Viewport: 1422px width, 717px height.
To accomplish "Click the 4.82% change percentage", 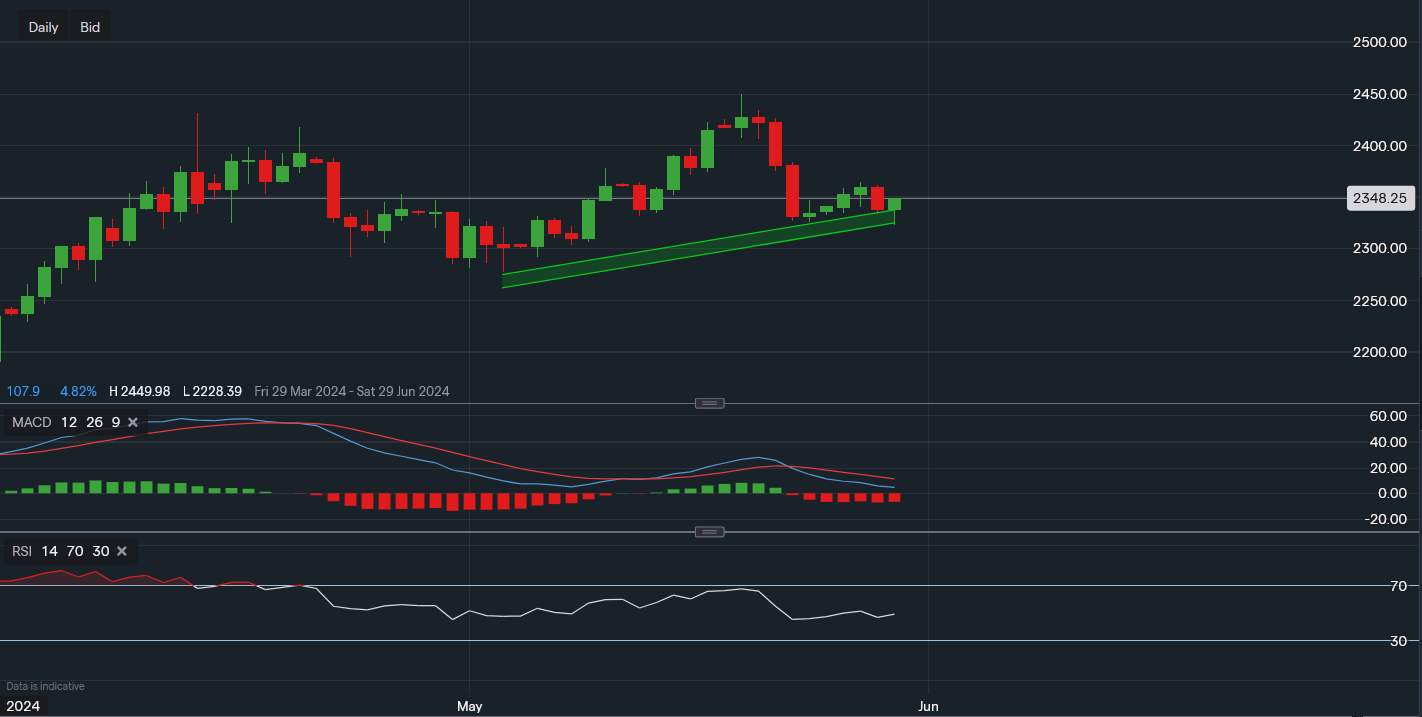I will [78, 391].
